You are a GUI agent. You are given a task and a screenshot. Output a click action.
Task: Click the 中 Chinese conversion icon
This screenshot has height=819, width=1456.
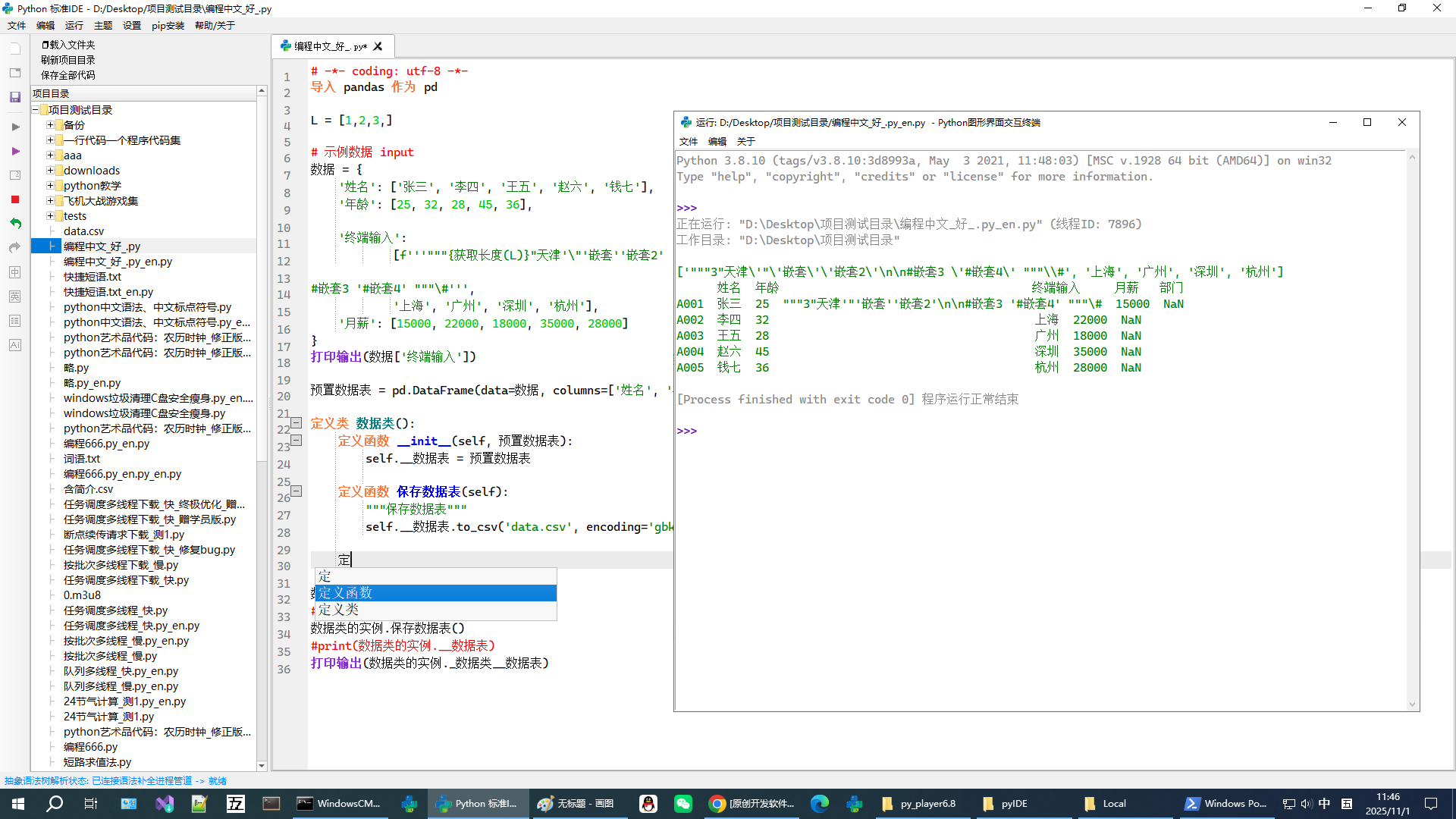pyautogui.click(x=14, y=272)
